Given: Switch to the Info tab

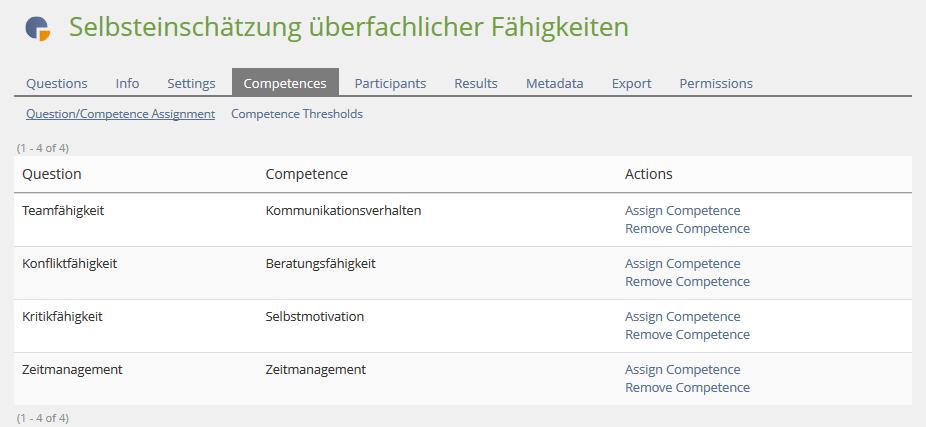Looking at the screenshot, I should [x=127, y=83].
